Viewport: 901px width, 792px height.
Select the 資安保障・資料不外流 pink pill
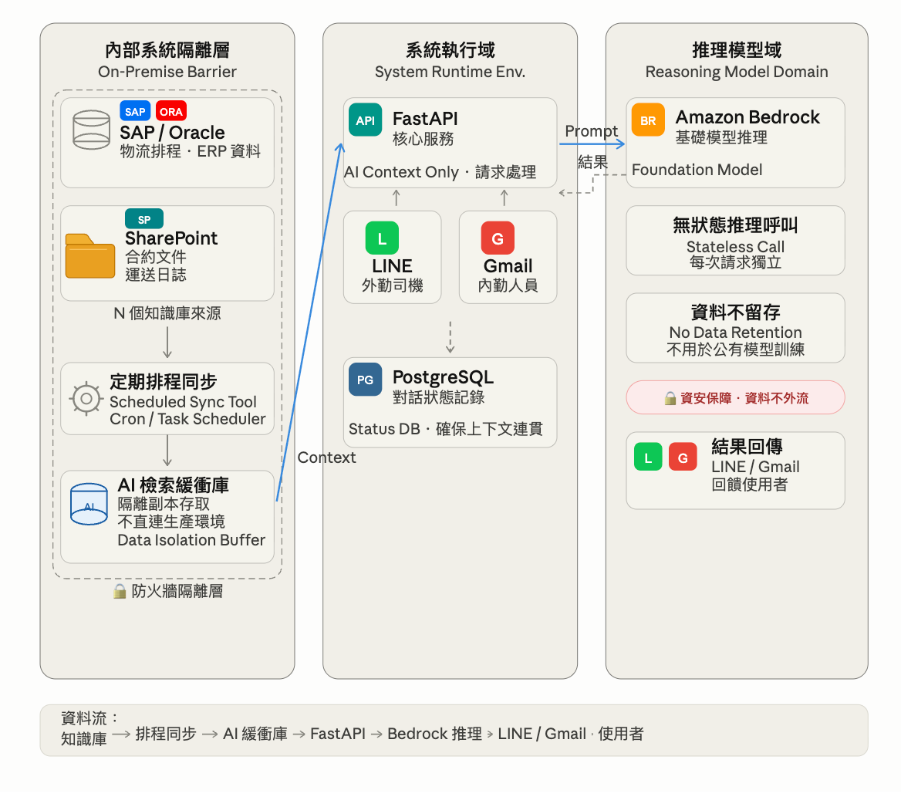[736, 397]
